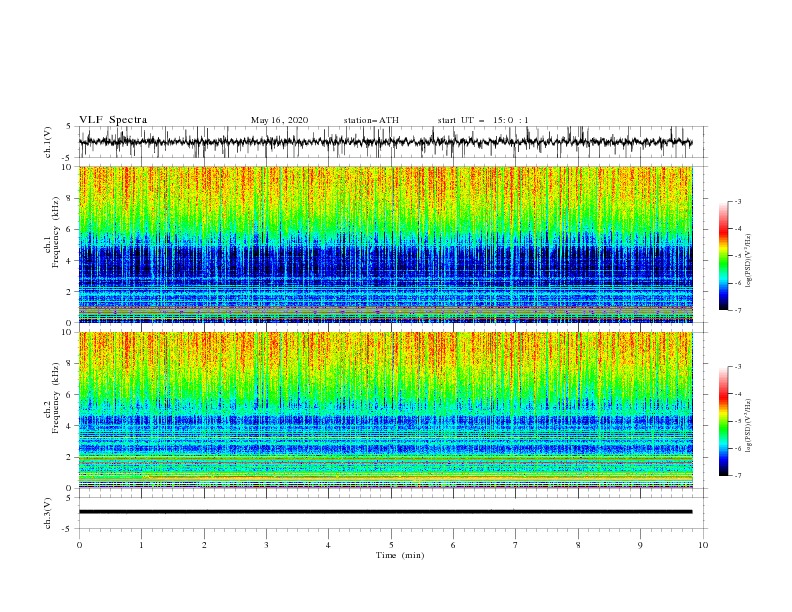Click the 'VLF Spectra' title text

(x=113, y=120)
